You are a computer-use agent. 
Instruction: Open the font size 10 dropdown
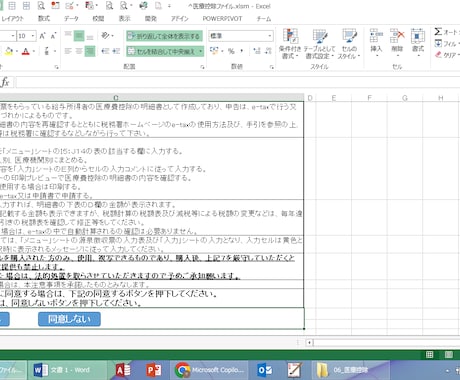33,36
